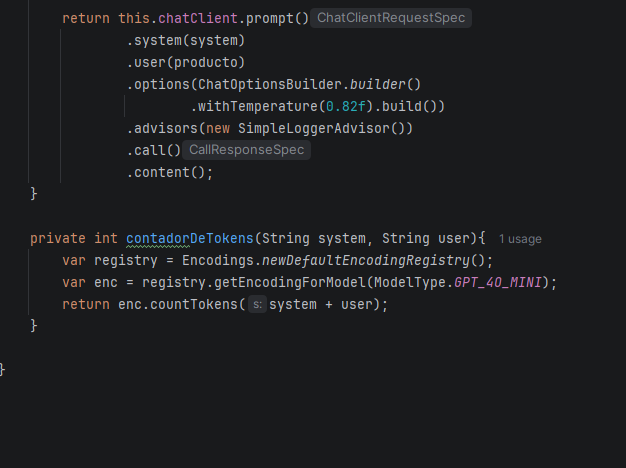The height and width of the screenshot is (468, 626).
Task: Click the CallResponseSpec inlay hint
Action: tap(247, 150)
